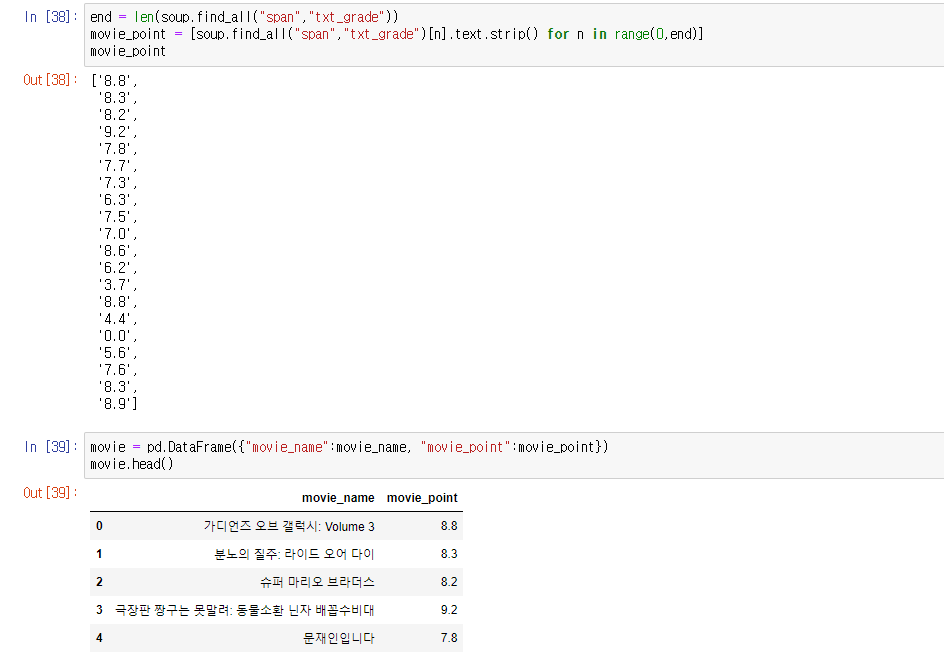Click the 8.8 score in table row 0
Viewport: 944px width, 663px height.
[x=449, y=526]
